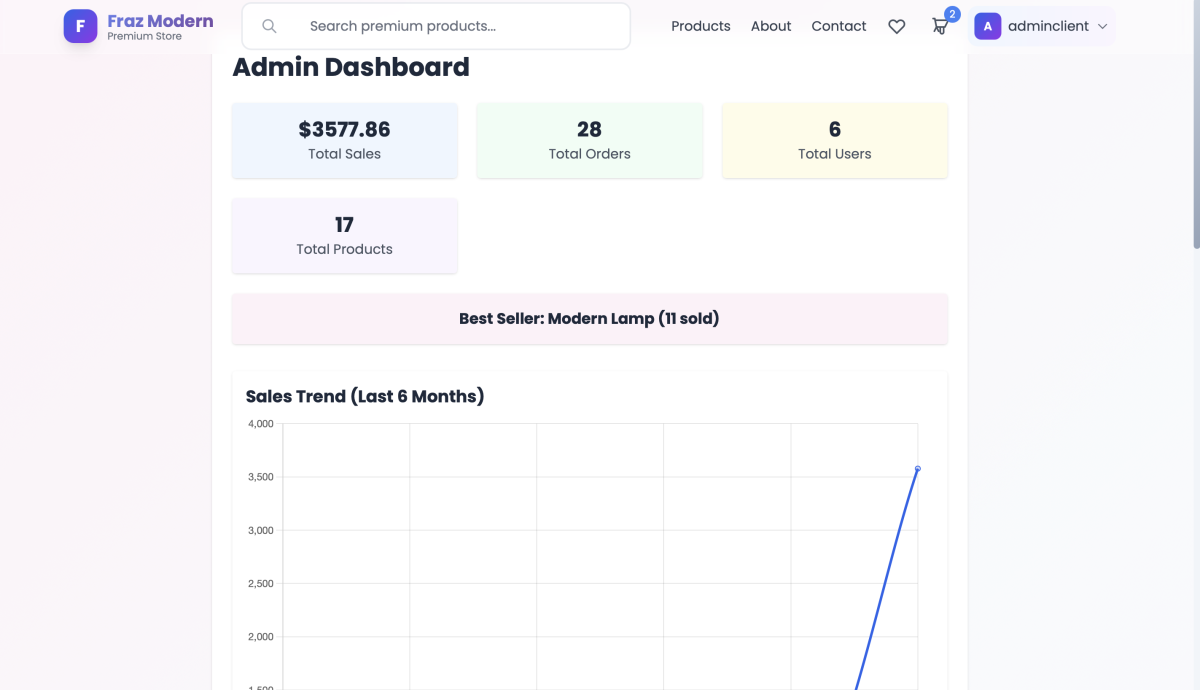Click the adminclient username label
1200x690 pixels.
pos(1048,27)
